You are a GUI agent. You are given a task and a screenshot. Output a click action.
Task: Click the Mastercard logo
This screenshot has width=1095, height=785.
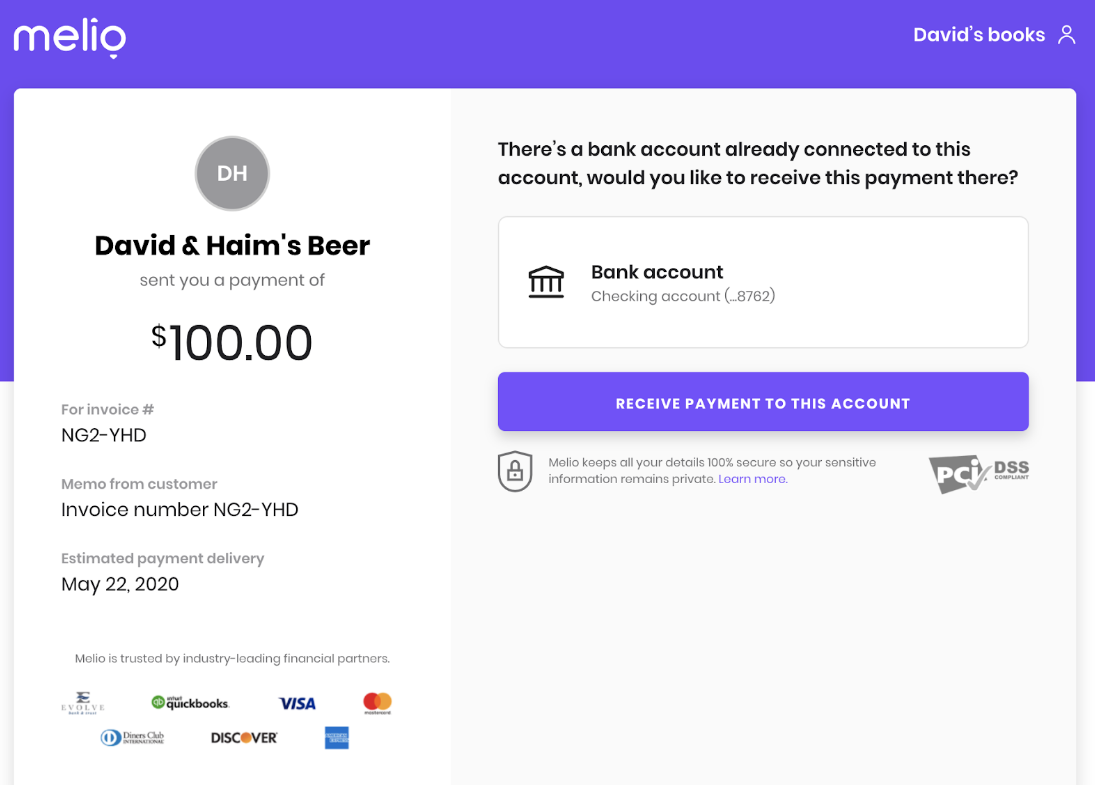(378, 703)
